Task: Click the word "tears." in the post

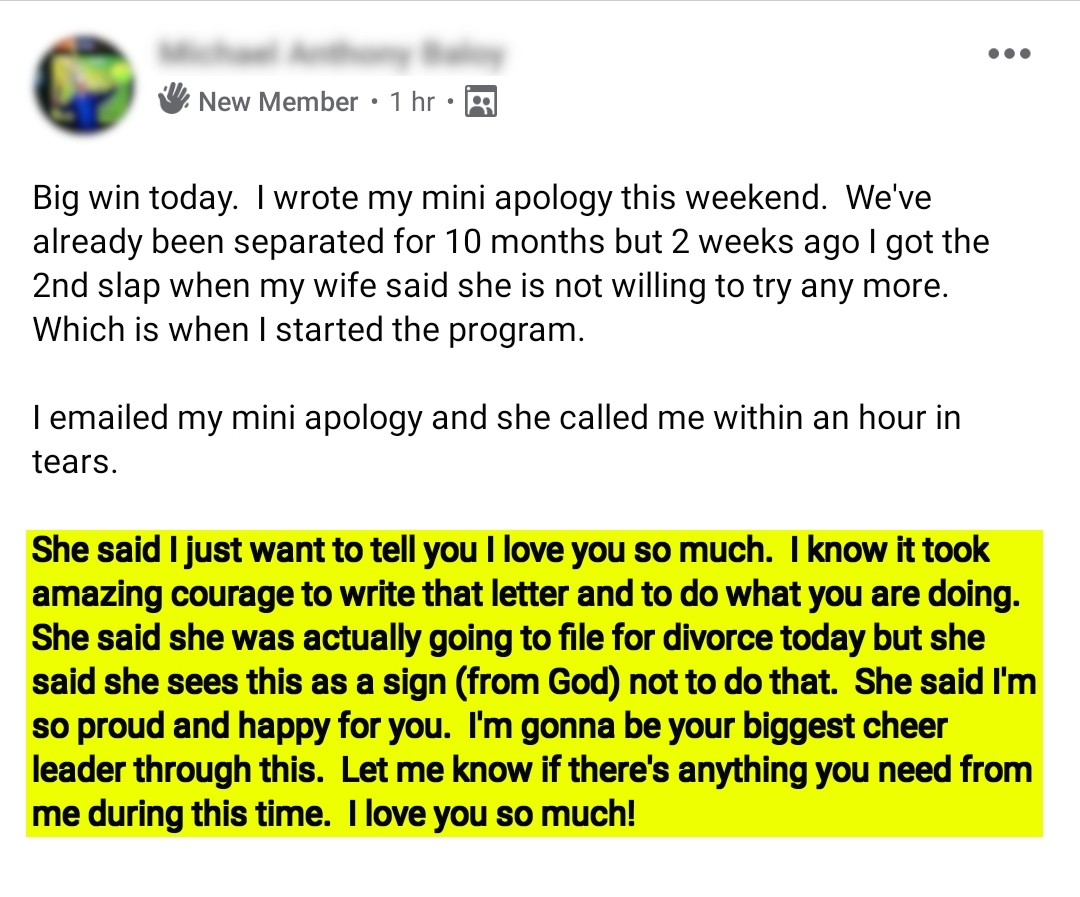Action: click(75, 461)
